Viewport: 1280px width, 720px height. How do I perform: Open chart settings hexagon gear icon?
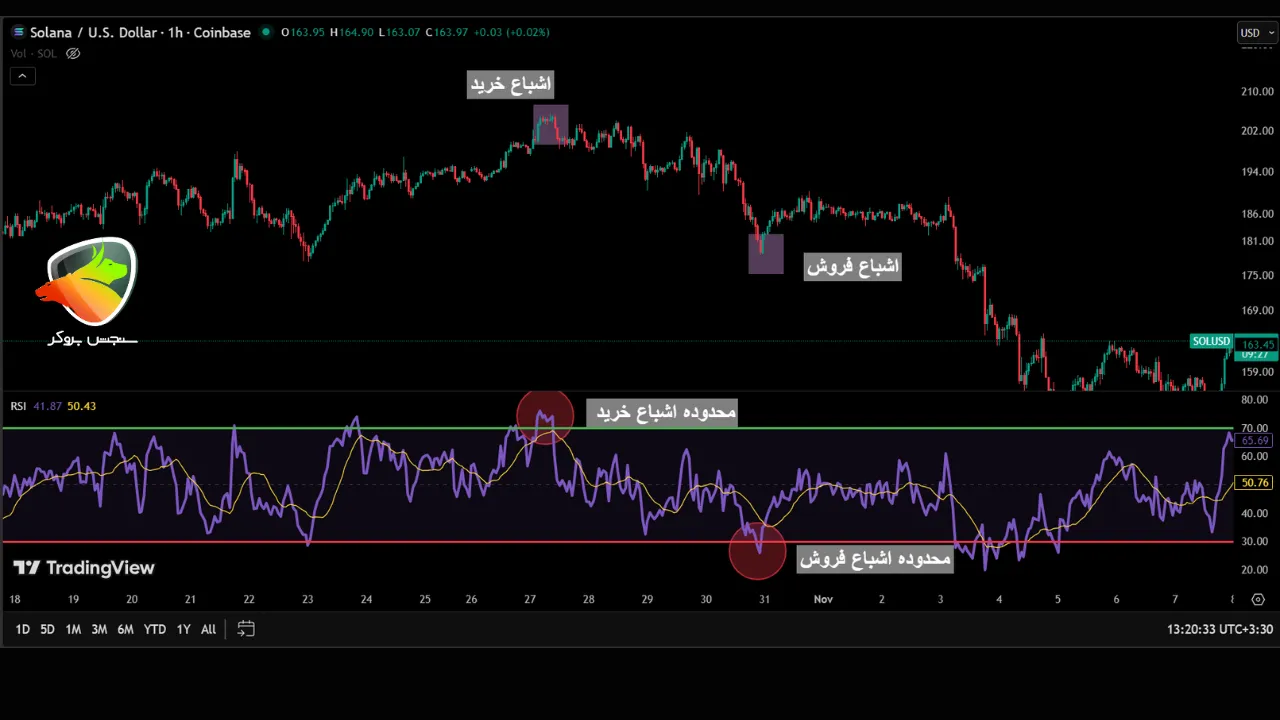[x=1258, y=600]
